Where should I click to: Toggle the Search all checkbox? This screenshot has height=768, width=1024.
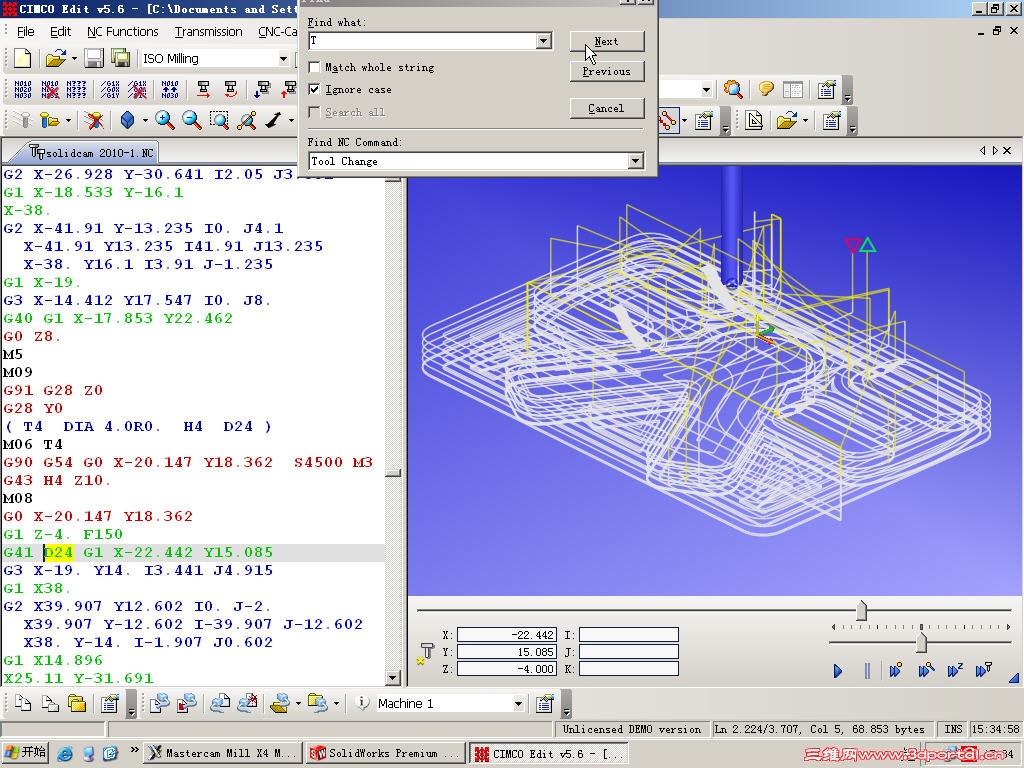pos(315,110)
